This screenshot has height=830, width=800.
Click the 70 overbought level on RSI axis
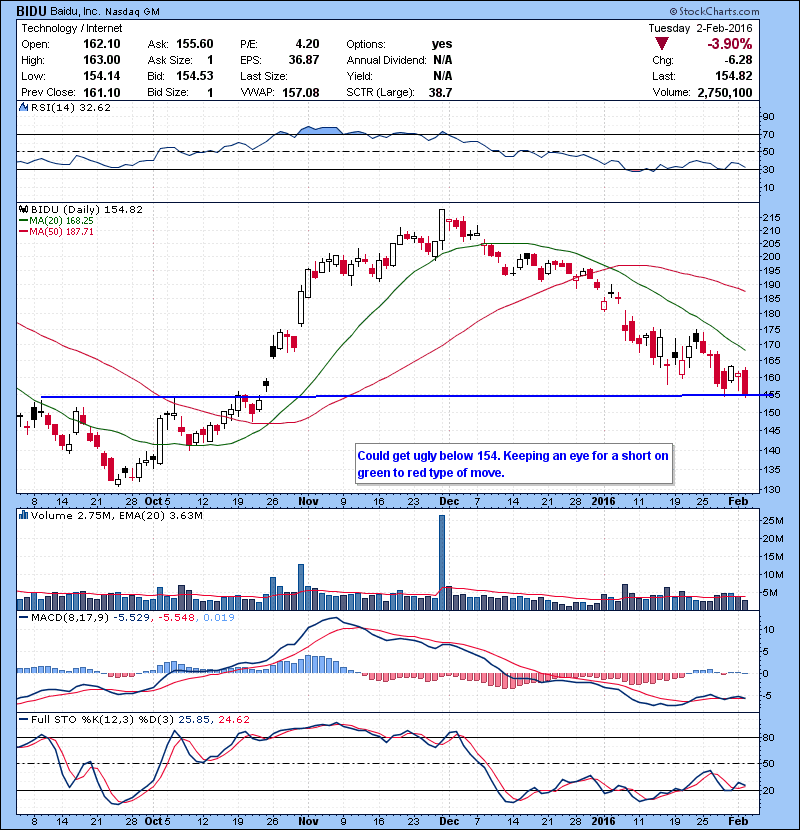[768, 134]
